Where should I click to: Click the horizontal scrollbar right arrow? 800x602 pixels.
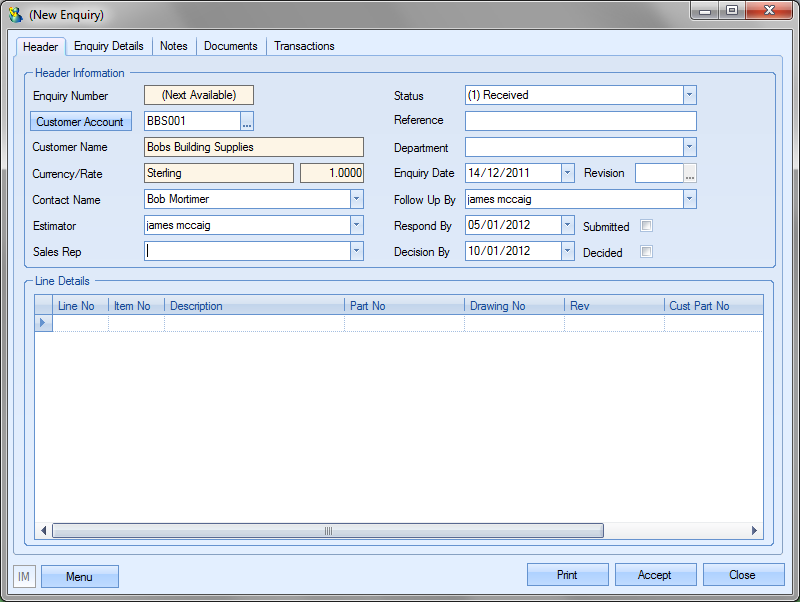point(755,531)
